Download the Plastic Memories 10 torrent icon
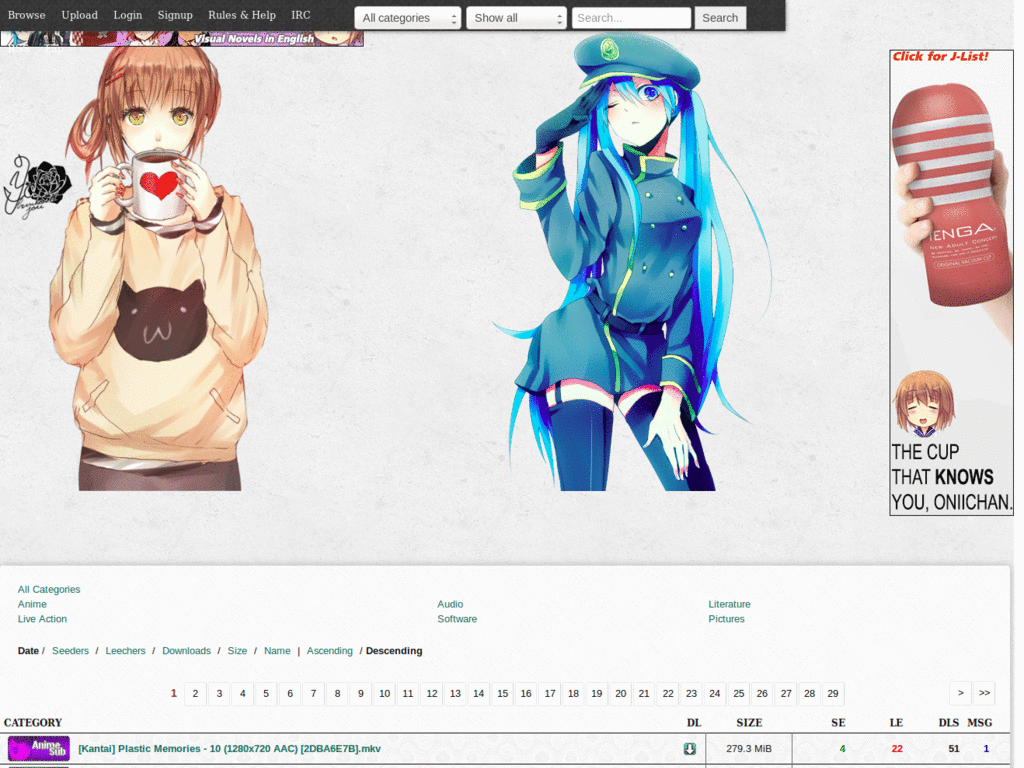Viewport: 1024px width, 768px height. [x=690, y=748]
